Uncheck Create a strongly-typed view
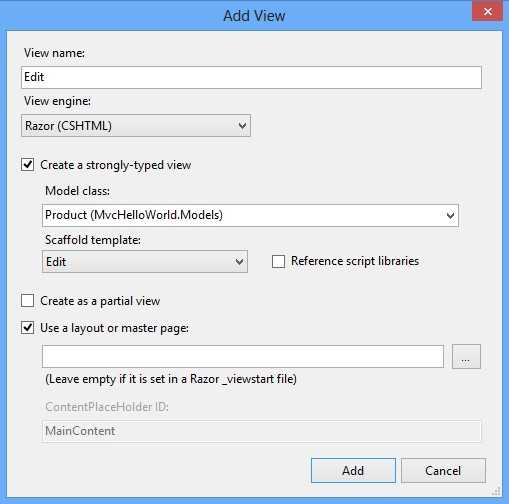 point(27,165)
